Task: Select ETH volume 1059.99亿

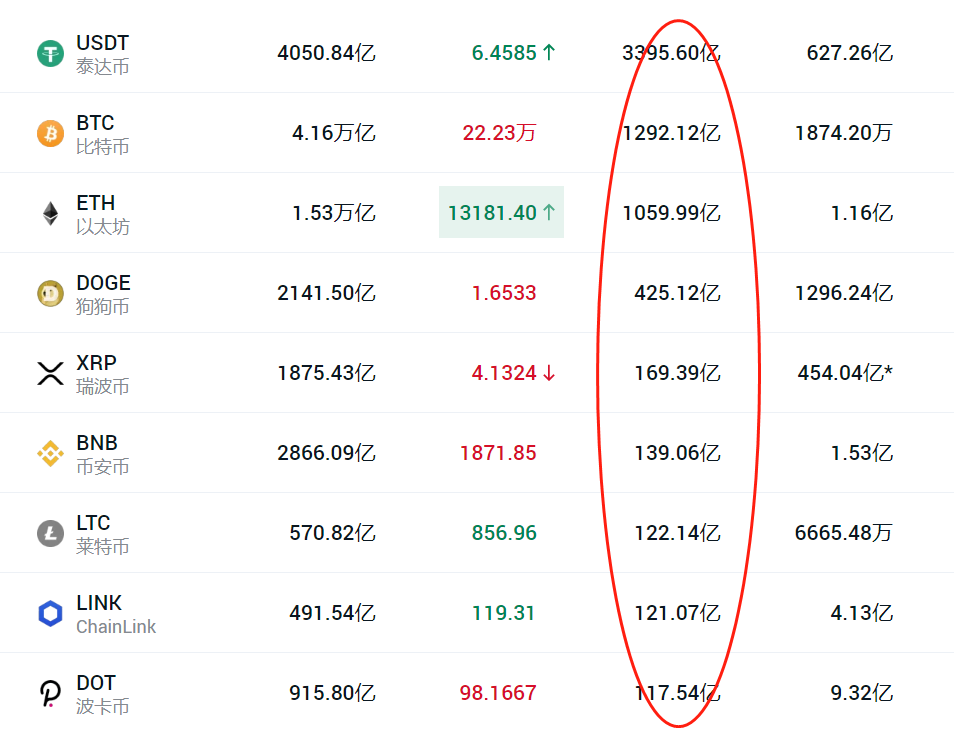Action: pos(672,213)
